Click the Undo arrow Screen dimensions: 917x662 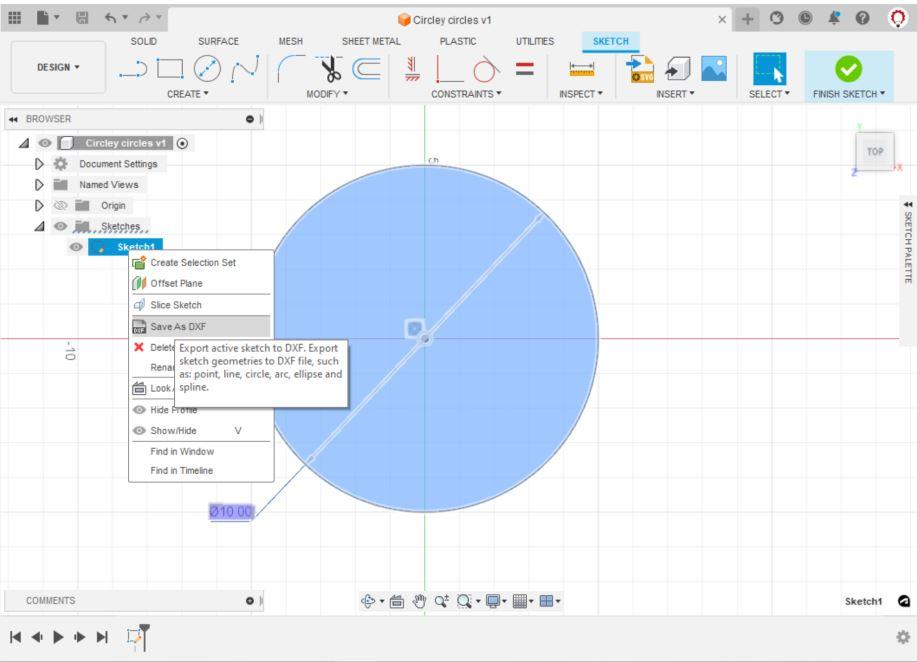[x=111, y=18]
